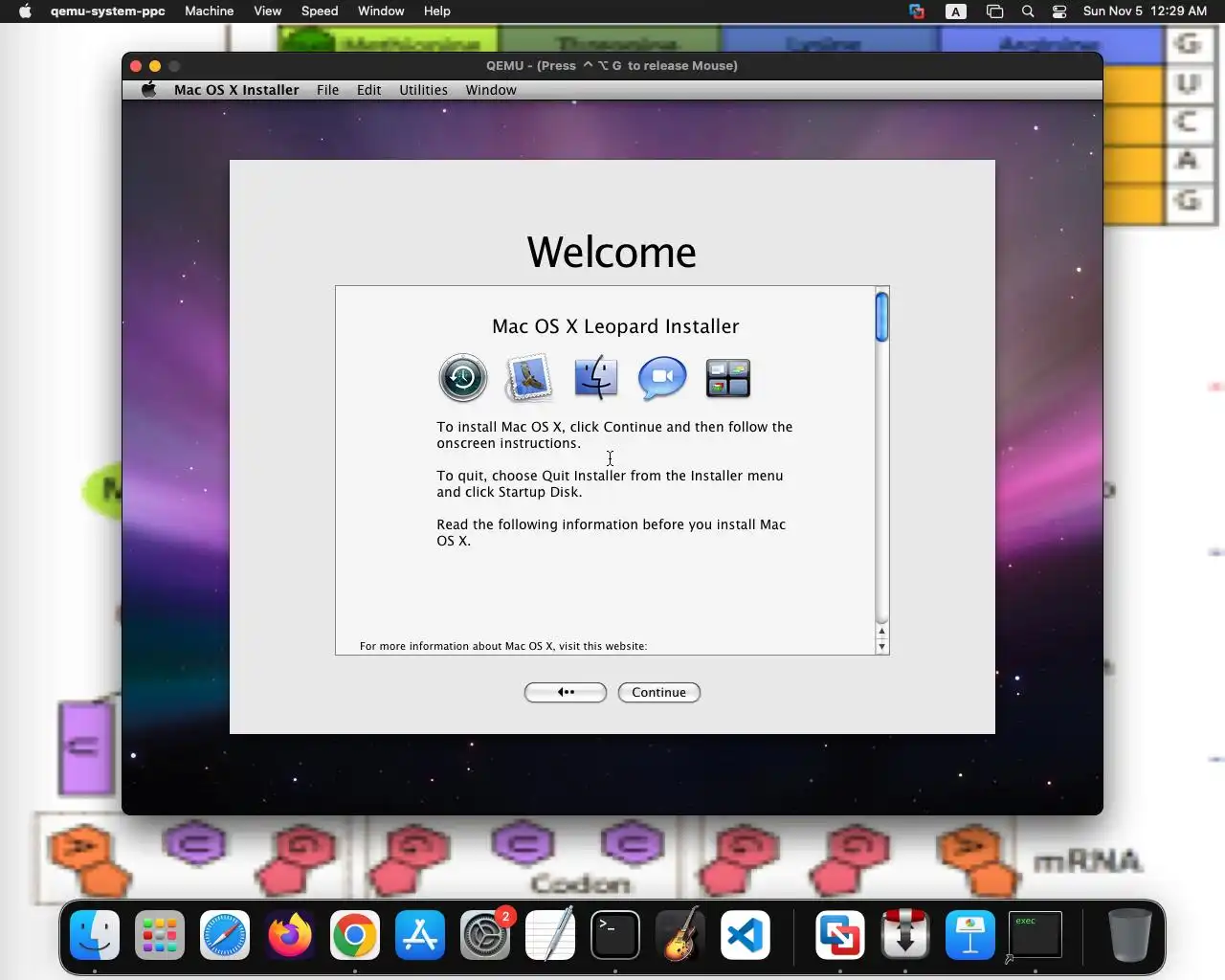Open the Utilities menu in installer
This screenshot has width=1225, height=980.
pos(423,90)
